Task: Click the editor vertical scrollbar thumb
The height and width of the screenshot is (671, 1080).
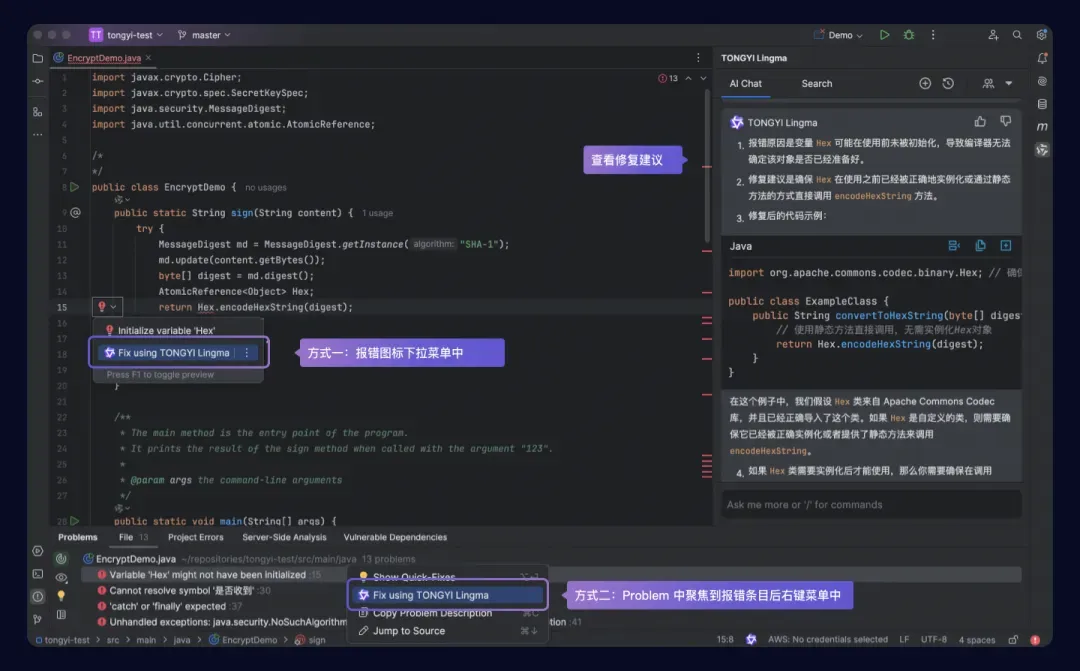Action: [707, 165]
